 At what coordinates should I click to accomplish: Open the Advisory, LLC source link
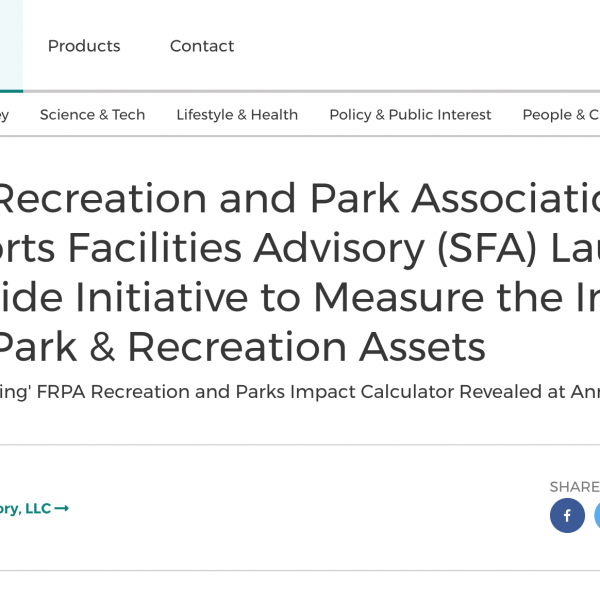click(34, 509)
